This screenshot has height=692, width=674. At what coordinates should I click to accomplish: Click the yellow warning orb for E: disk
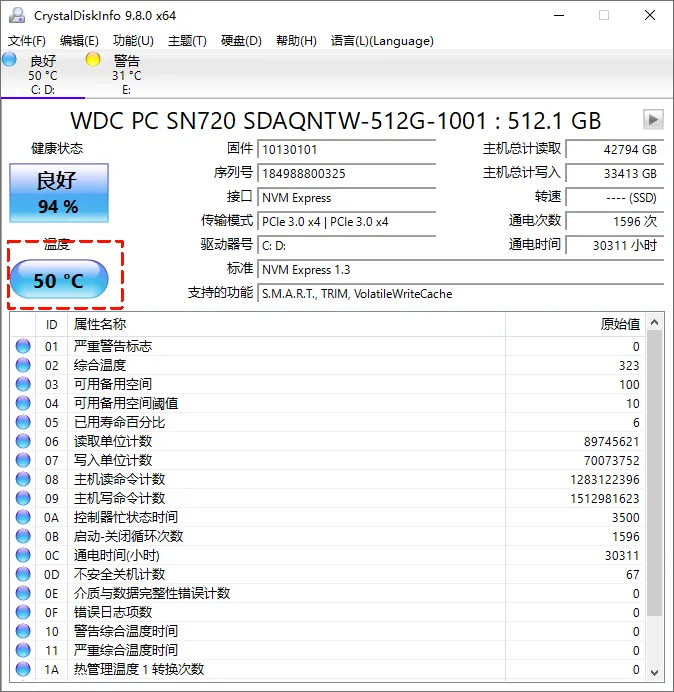pos(93,59)
